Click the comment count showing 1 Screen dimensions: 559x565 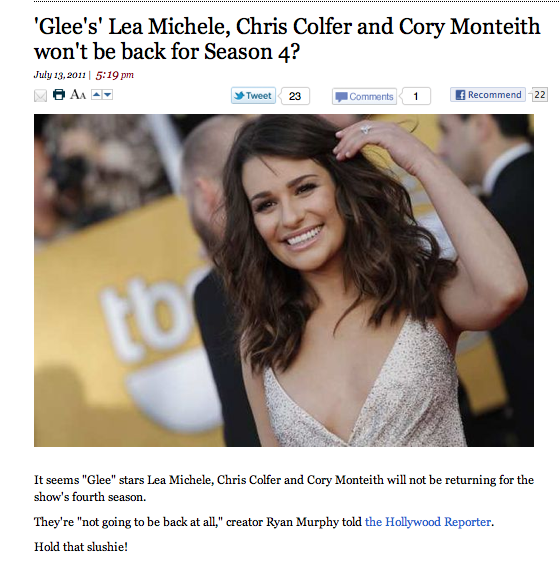click(x=415, y=96)
